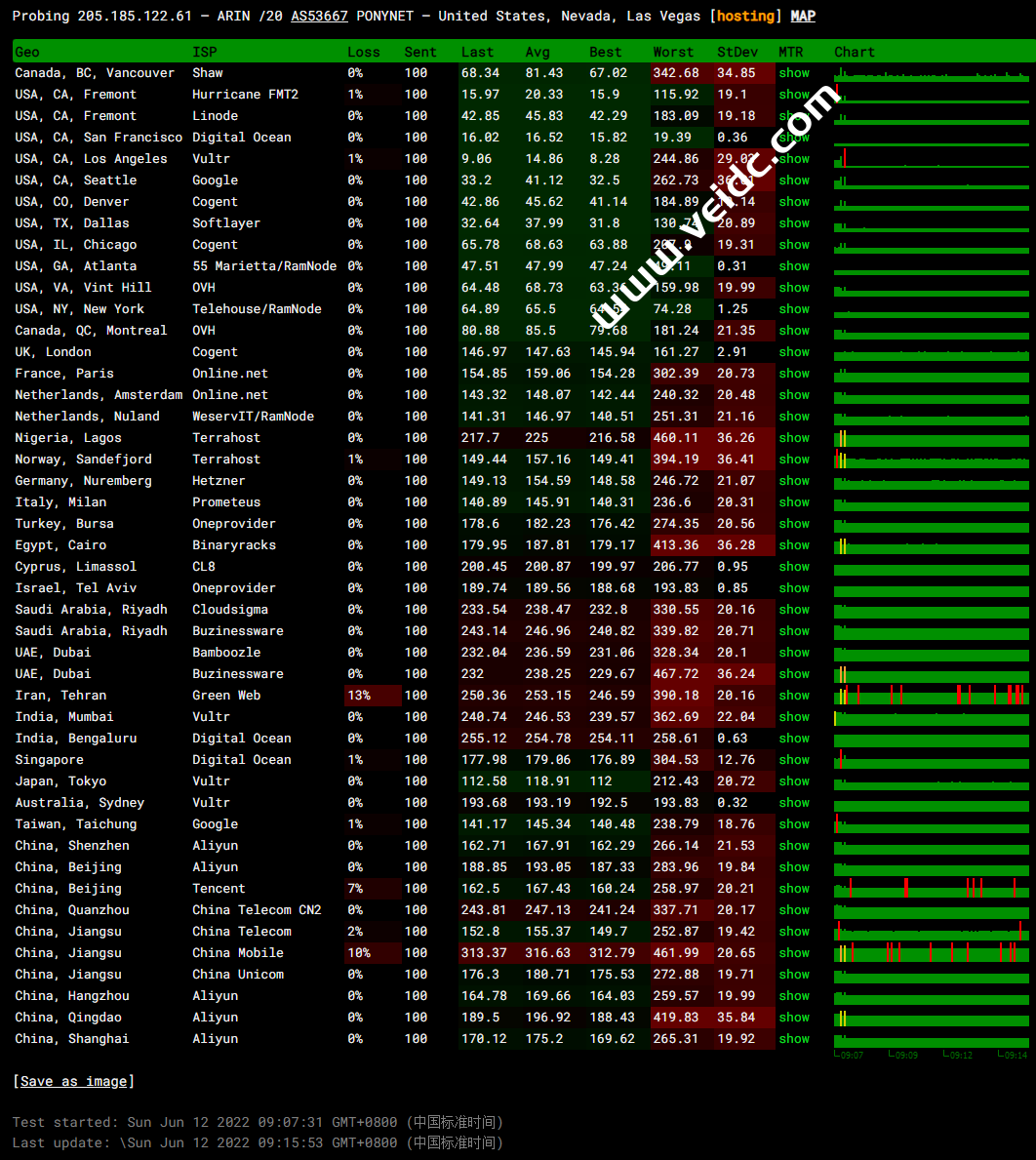
Task: Show MTR for Vancouver Shaw row
Action: (x=794, y=73)
